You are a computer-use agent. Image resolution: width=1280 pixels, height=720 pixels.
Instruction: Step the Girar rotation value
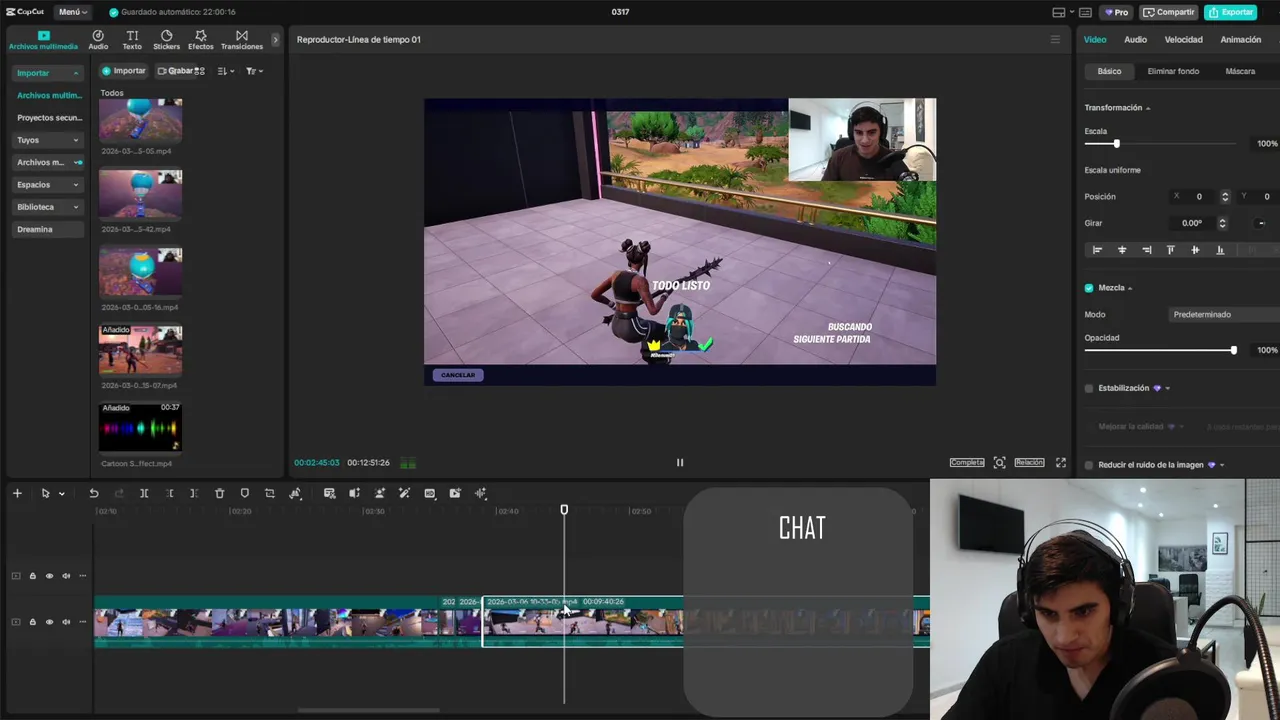[x=1222, y=223]
